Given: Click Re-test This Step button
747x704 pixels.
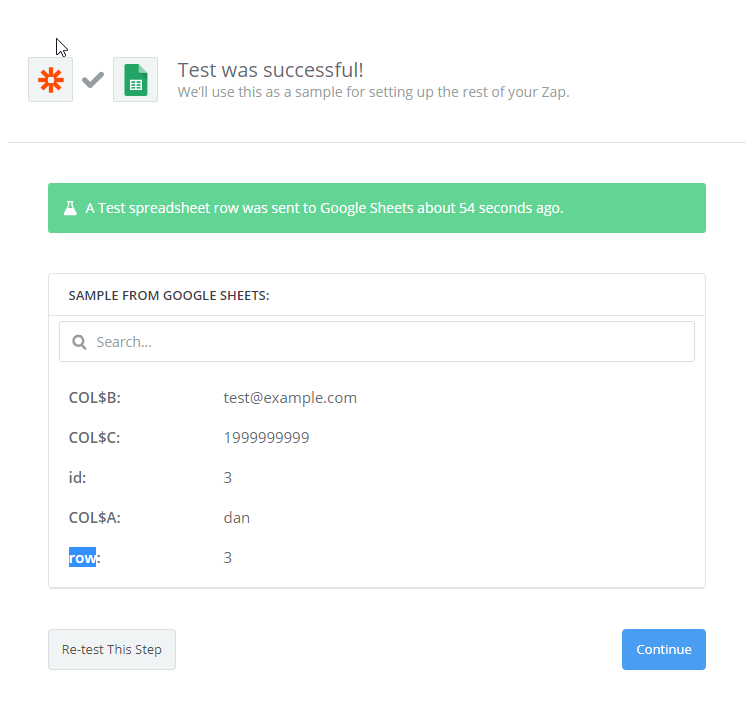Looking at the screenshot, I should click(x=112, y=649).
